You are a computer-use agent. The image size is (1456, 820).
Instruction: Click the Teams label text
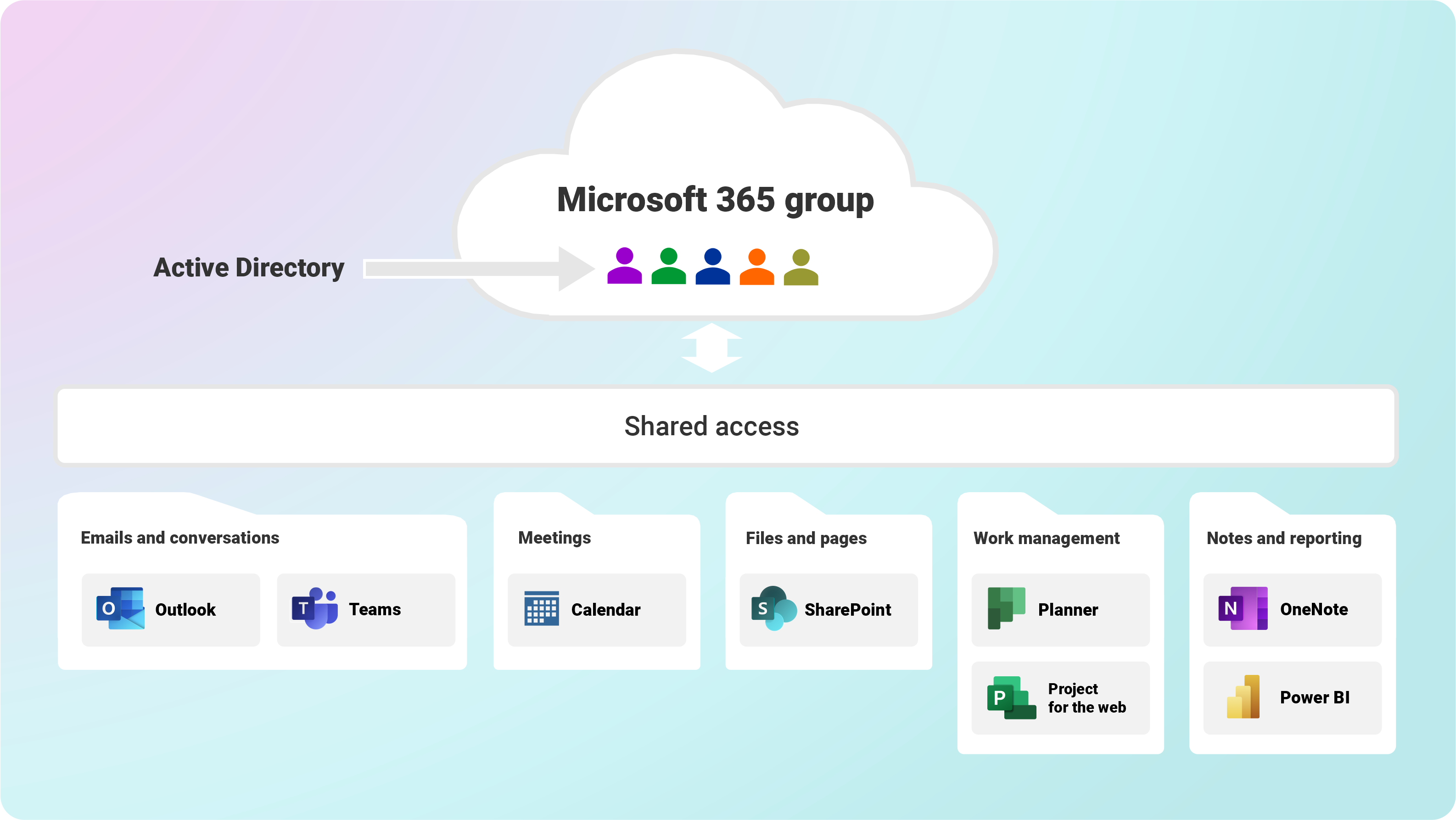point(375,610)
